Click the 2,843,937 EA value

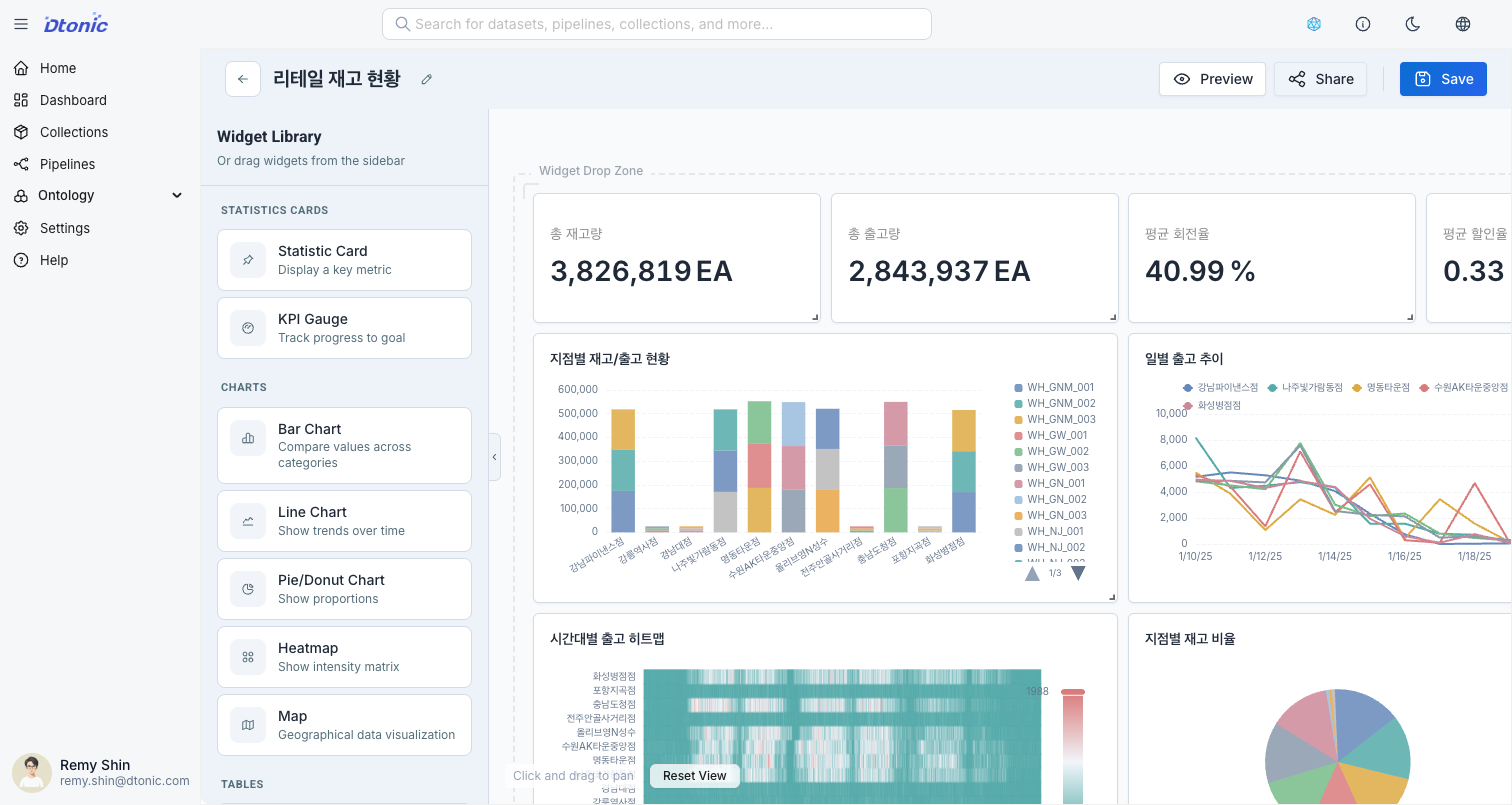[x=939, y=271]
